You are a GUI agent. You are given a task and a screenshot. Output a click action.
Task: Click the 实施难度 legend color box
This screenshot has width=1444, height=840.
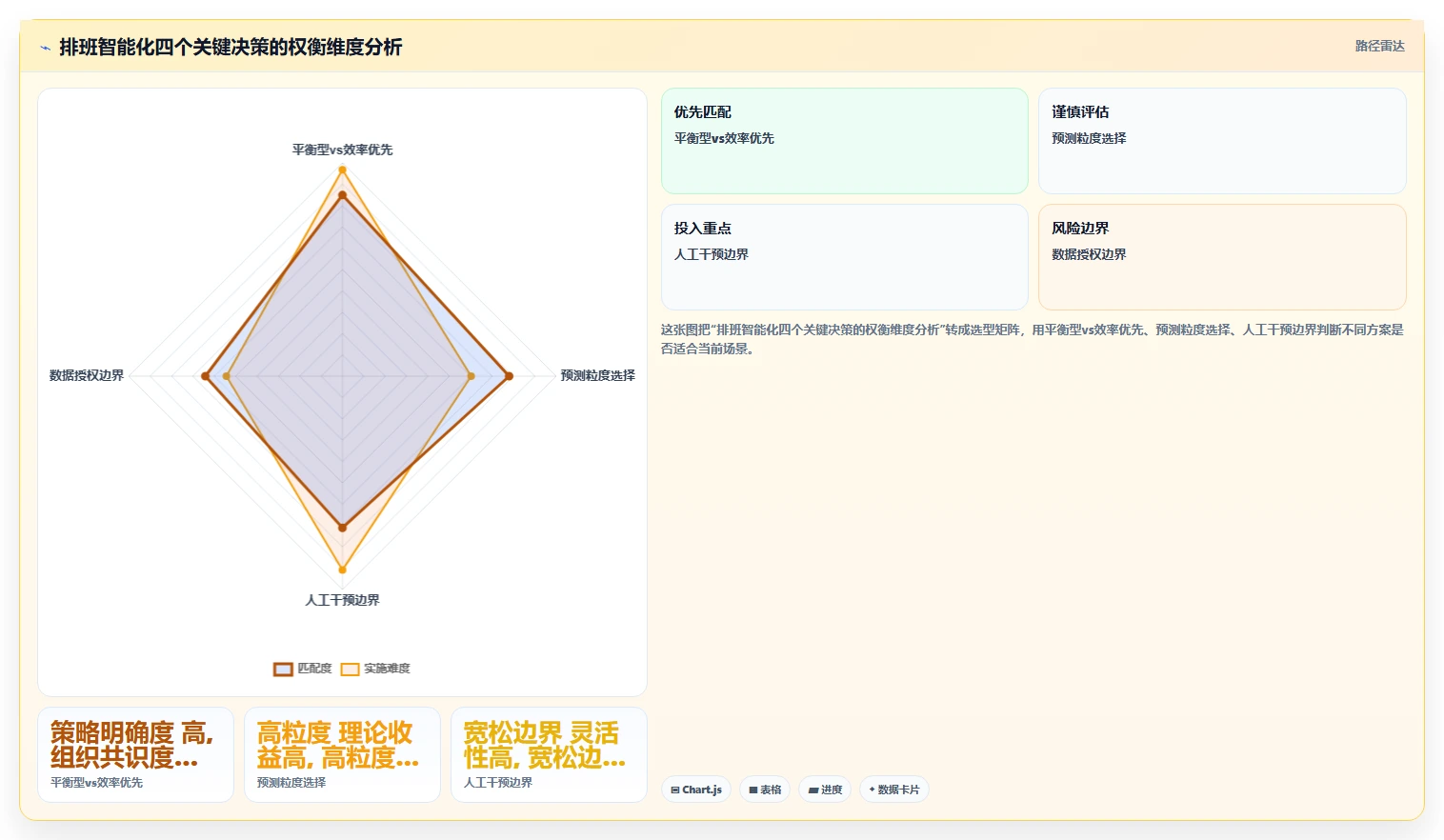[351, 670]
